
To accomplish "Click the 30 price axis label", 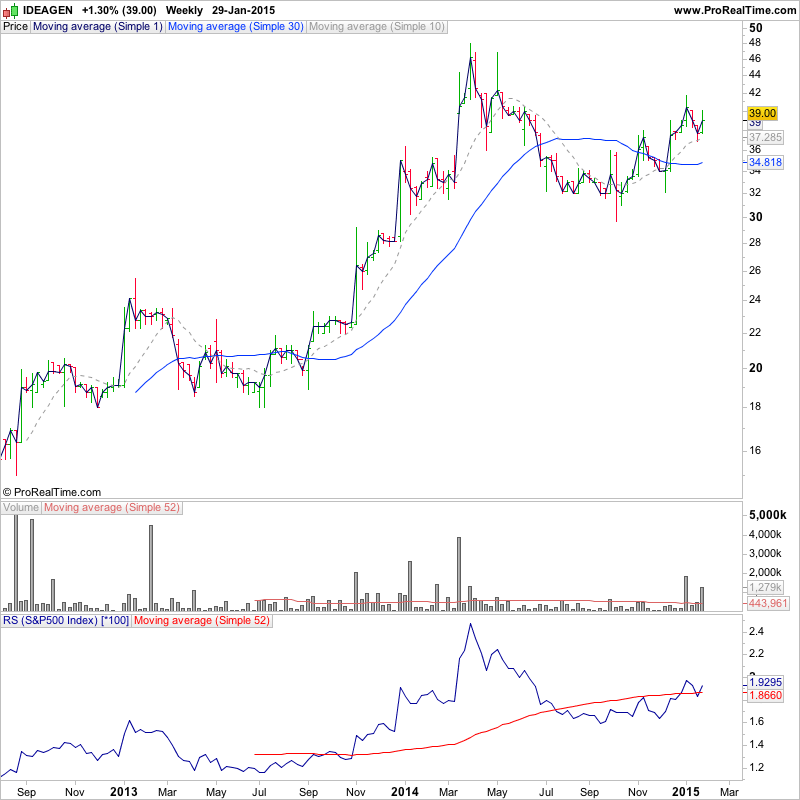I will click(x=756, y=217).
